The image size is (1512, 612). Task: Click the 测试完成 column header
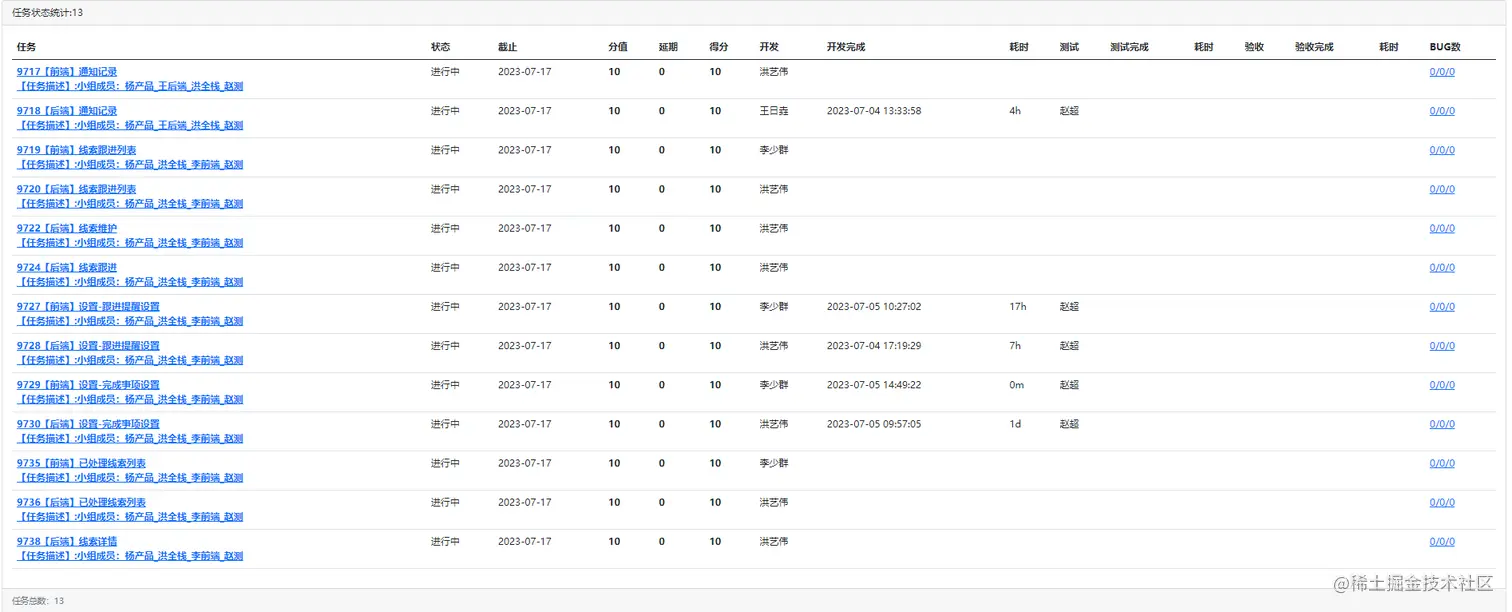pos(1129,47)
